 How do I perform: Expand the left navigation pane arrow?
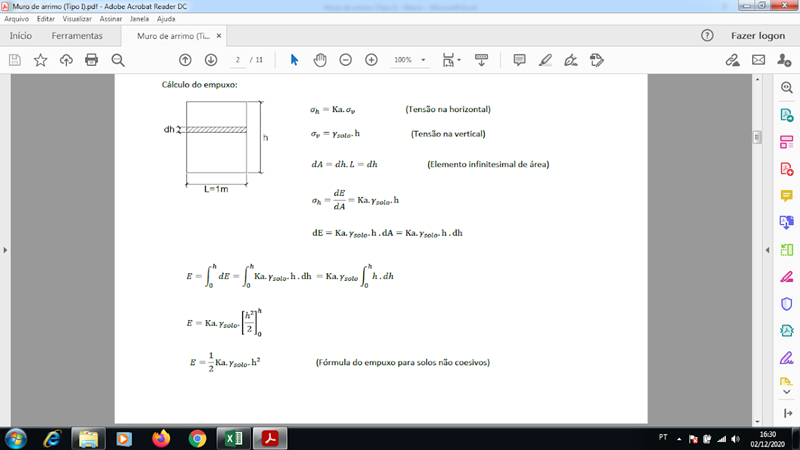pos(5,250)
